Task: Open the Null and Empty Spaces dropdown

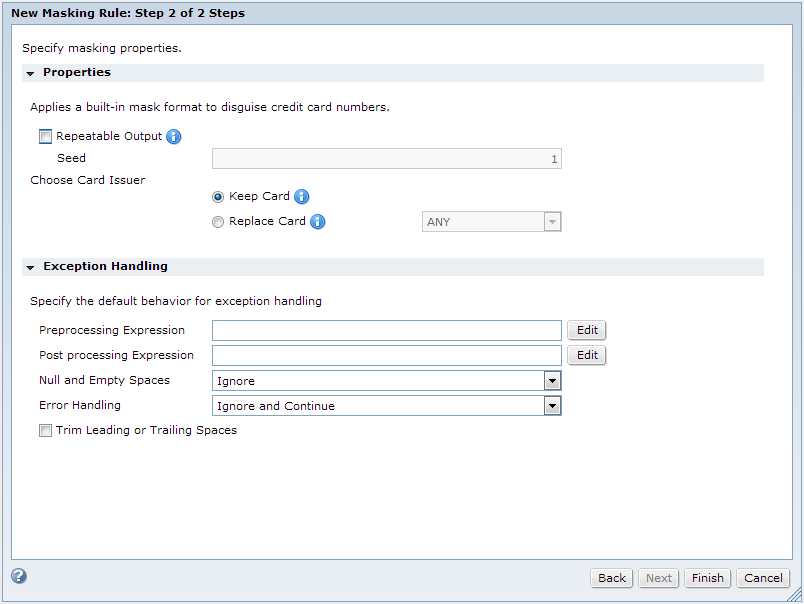Action: point(387,381)
